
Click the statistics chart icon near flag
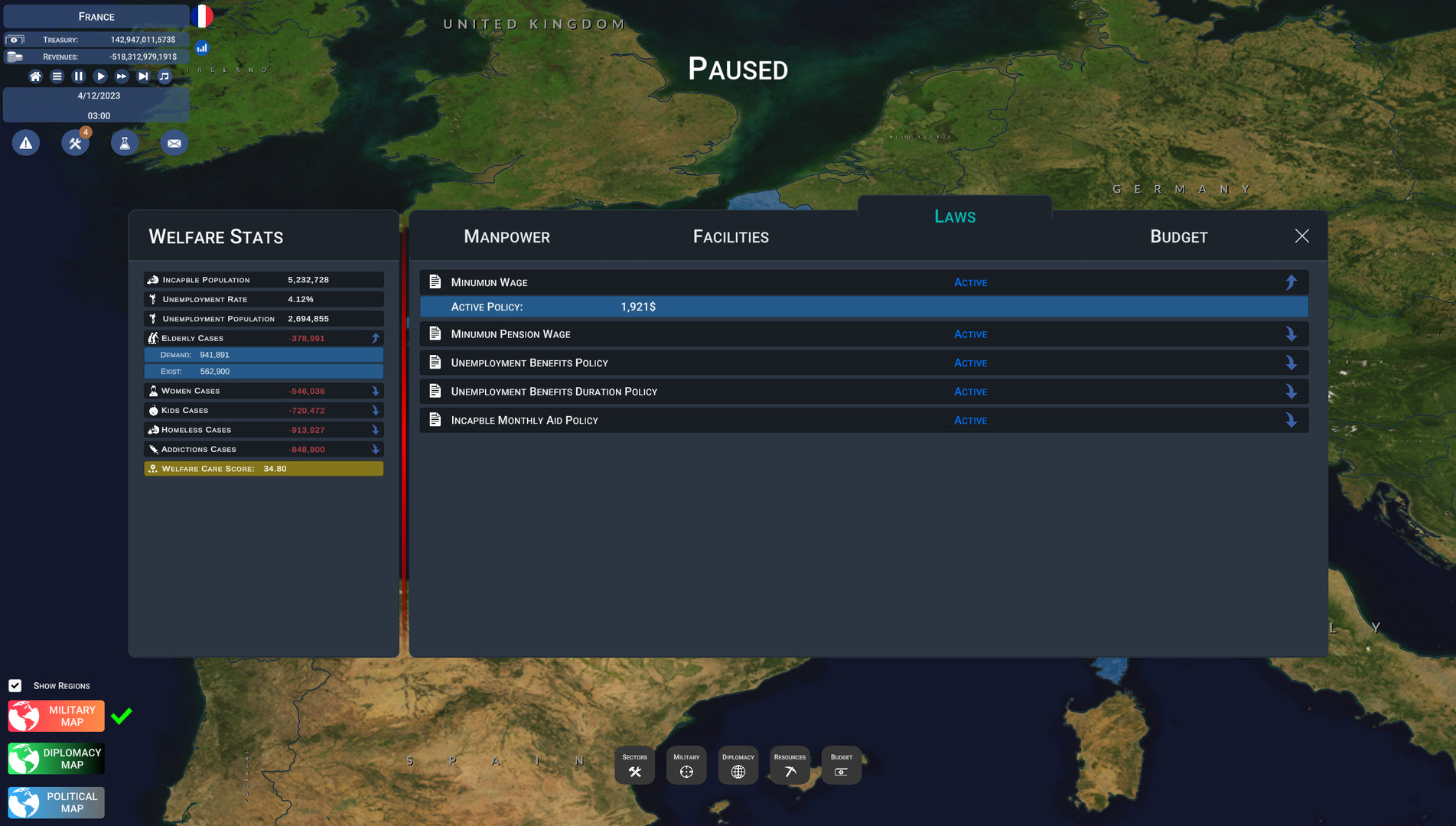tap(202, 48)
